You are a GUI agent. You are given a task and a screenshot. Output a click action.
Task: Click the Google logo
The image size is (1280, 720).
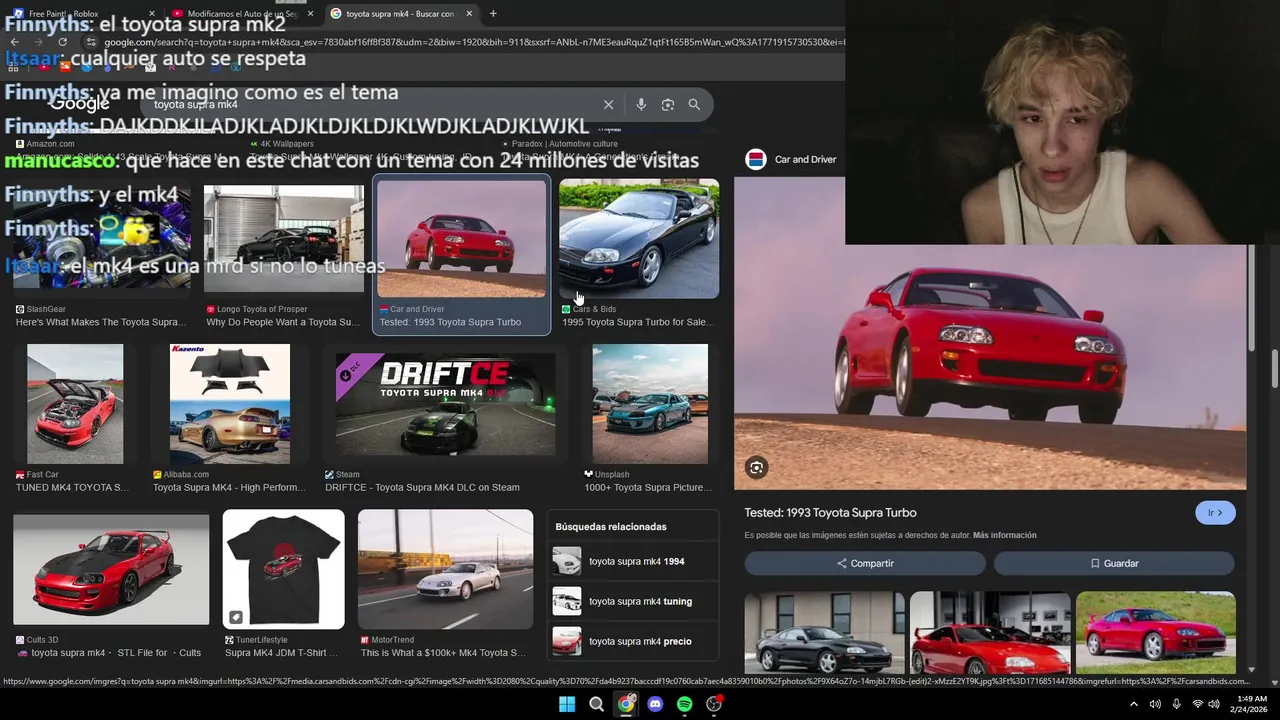(x=80, y=104)
